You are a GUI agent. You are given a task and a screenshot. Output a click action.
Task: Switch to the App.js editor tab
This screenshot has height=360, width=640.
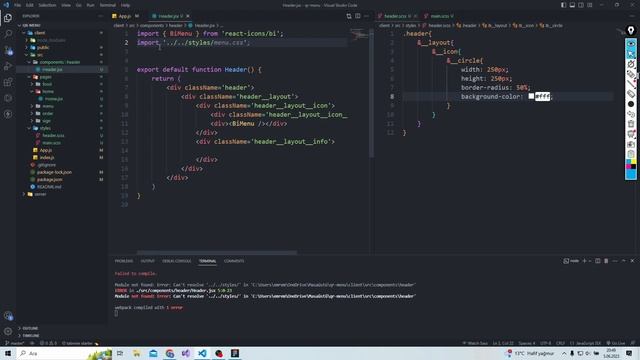coord(124,16)
